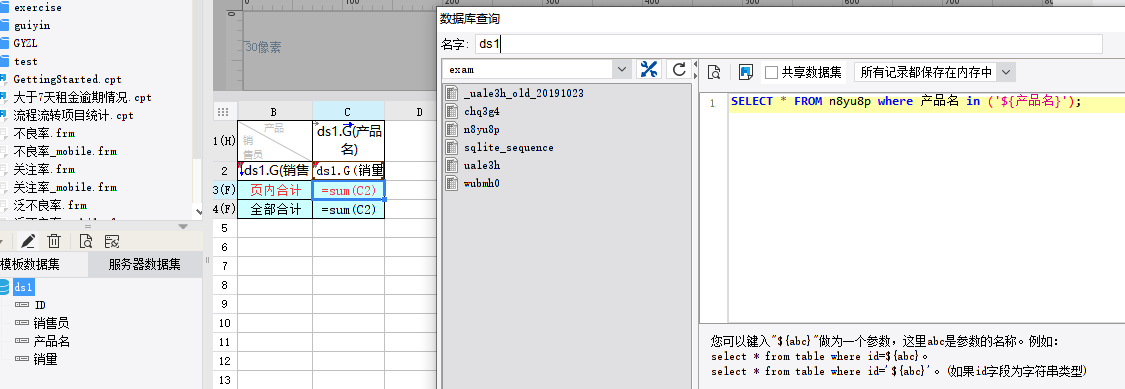The width and height of the screenshot is (1125, 389).
Task: Open file 不良率.frm
Action: coord(44,133)
